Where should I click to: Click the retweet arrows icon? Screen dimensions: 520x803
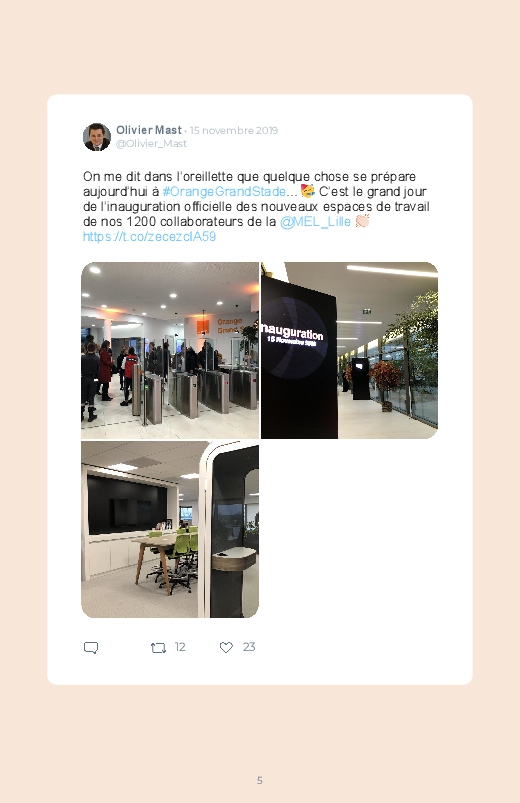point(158,648)
